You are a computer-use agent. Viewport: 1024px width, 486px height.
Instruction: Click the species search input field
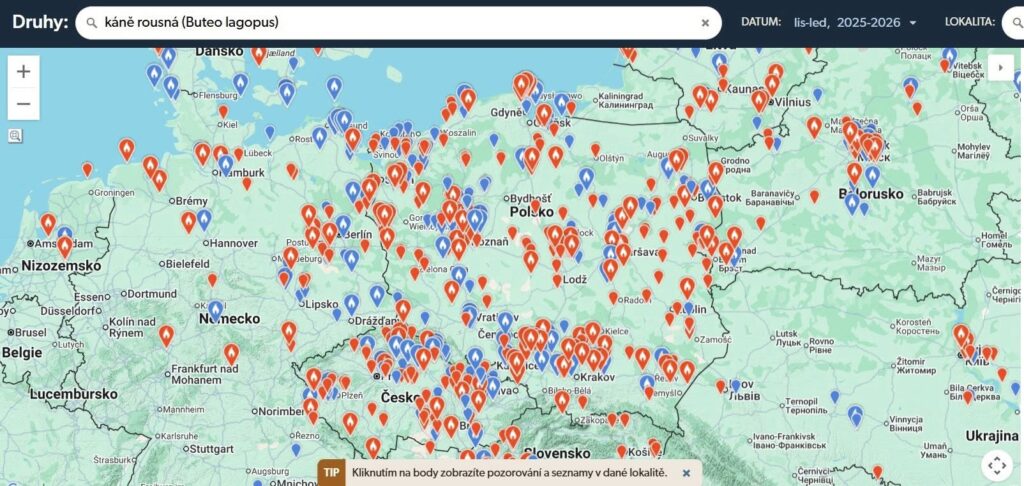coord(400,22)
